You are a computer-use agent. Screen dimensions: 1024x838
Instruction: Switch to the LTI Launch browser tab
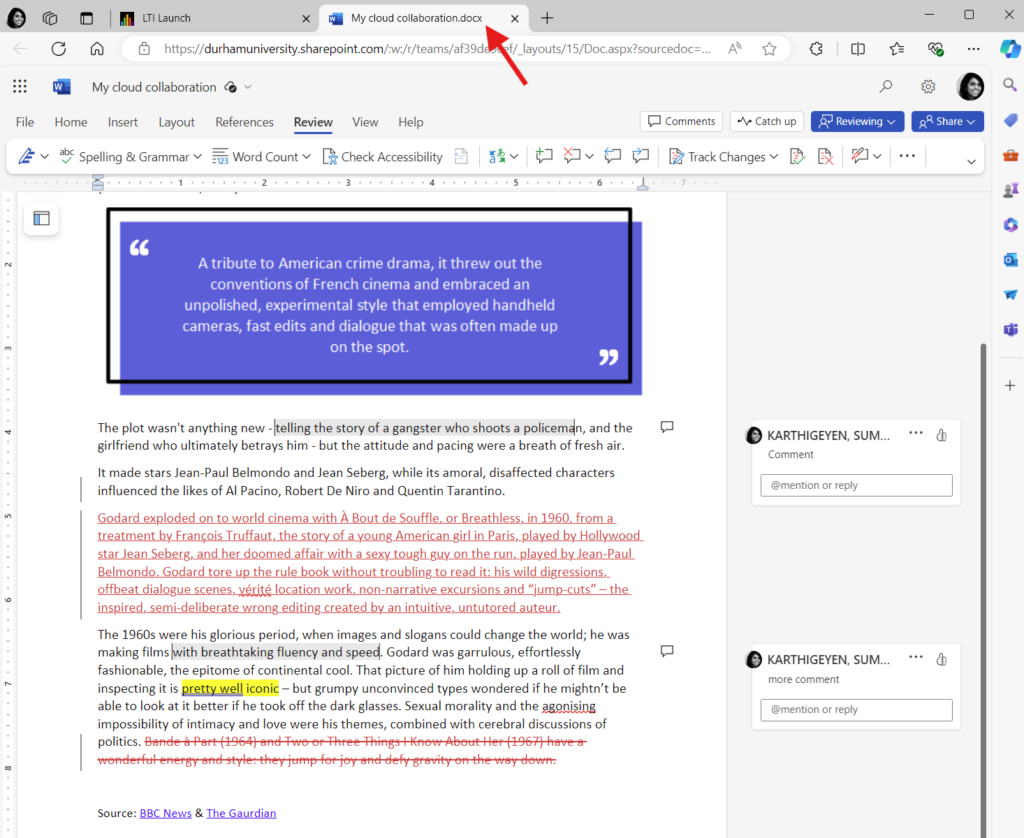tap(213, 18)
